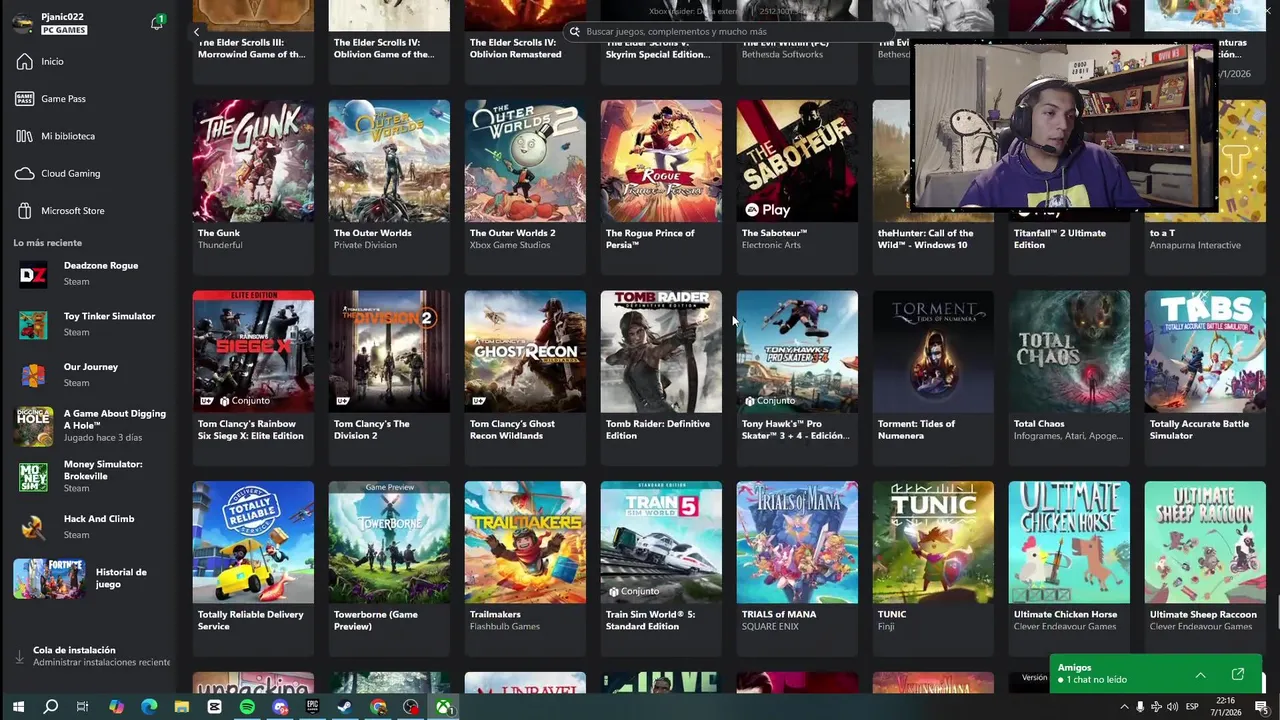The width and height of the screenshot is (1280, 720).
Task: Open The Rogue Prince of Persia tile
Action: click(661, 186)
